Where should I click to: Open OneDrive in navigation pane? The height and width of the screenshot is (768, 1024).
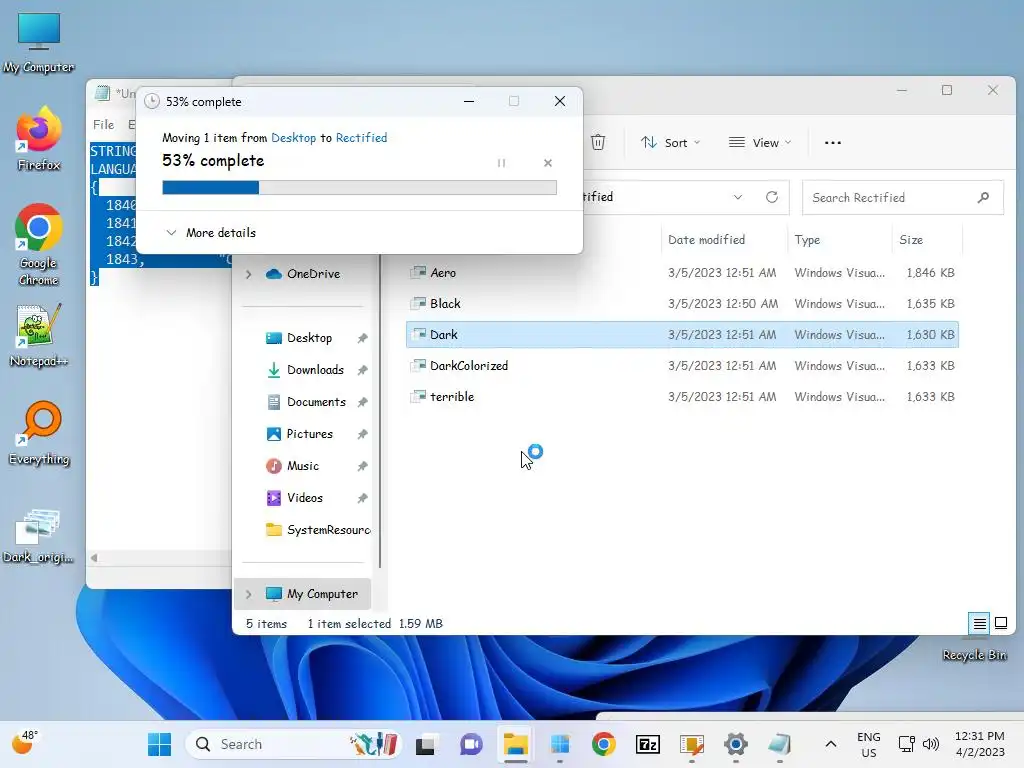coord(302,274)
